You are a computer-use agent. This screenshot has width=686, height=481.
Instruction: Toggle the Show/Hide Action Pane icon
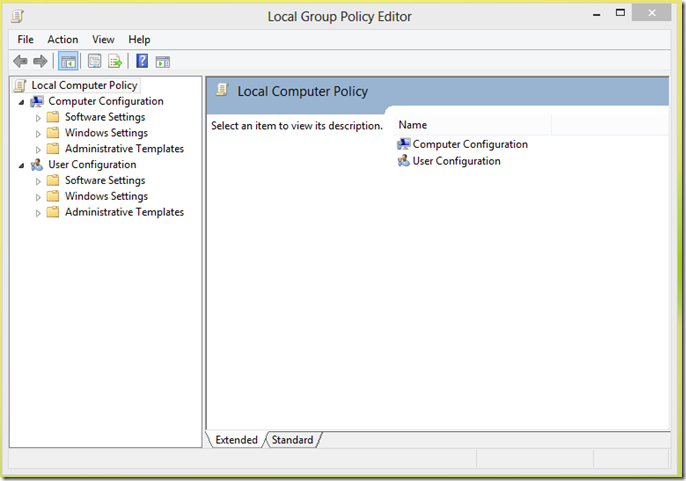pyautogui.click(x=163, y=62)
